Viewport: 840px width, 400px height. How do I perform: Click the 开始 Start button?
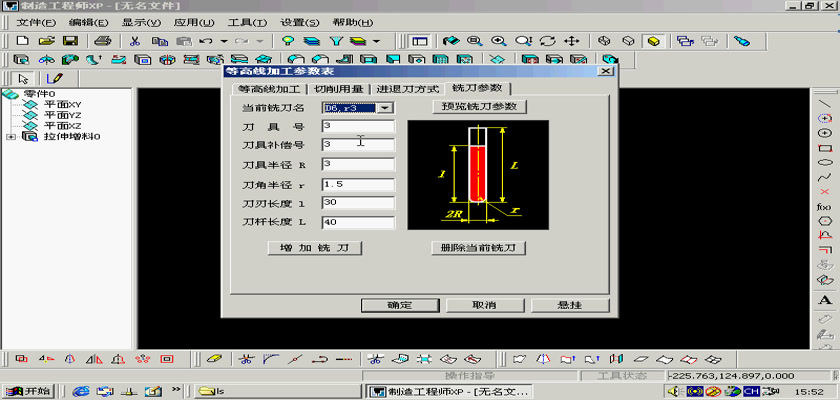(x=28, y=391)
